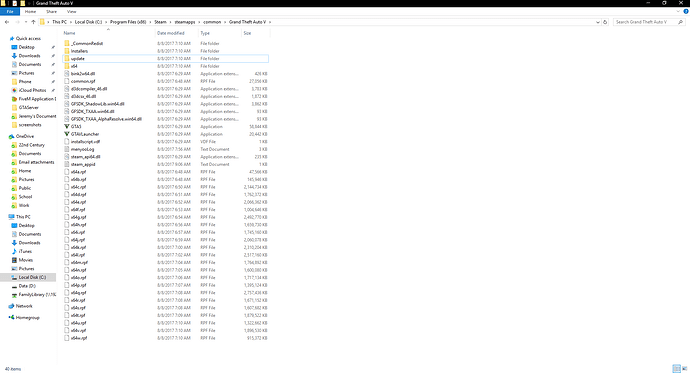The height and width of the screenshot is (373, 690).
Task: Select the GTAVLauncher application icon
Action: [67, 134]
